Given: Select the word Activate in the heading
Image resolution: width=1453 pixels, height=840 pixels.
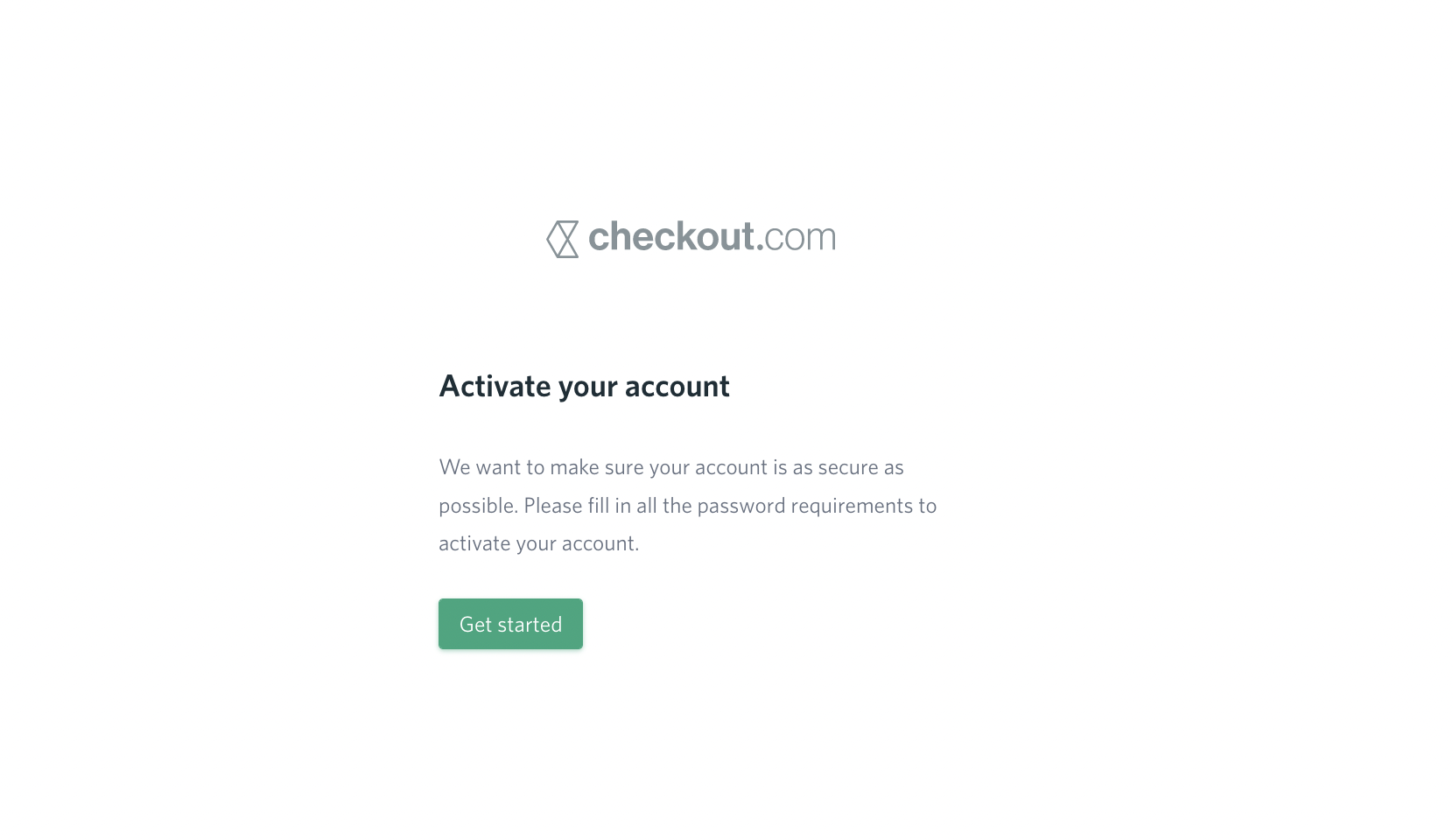Looking at the screenshot, I should tap(495, 386).
